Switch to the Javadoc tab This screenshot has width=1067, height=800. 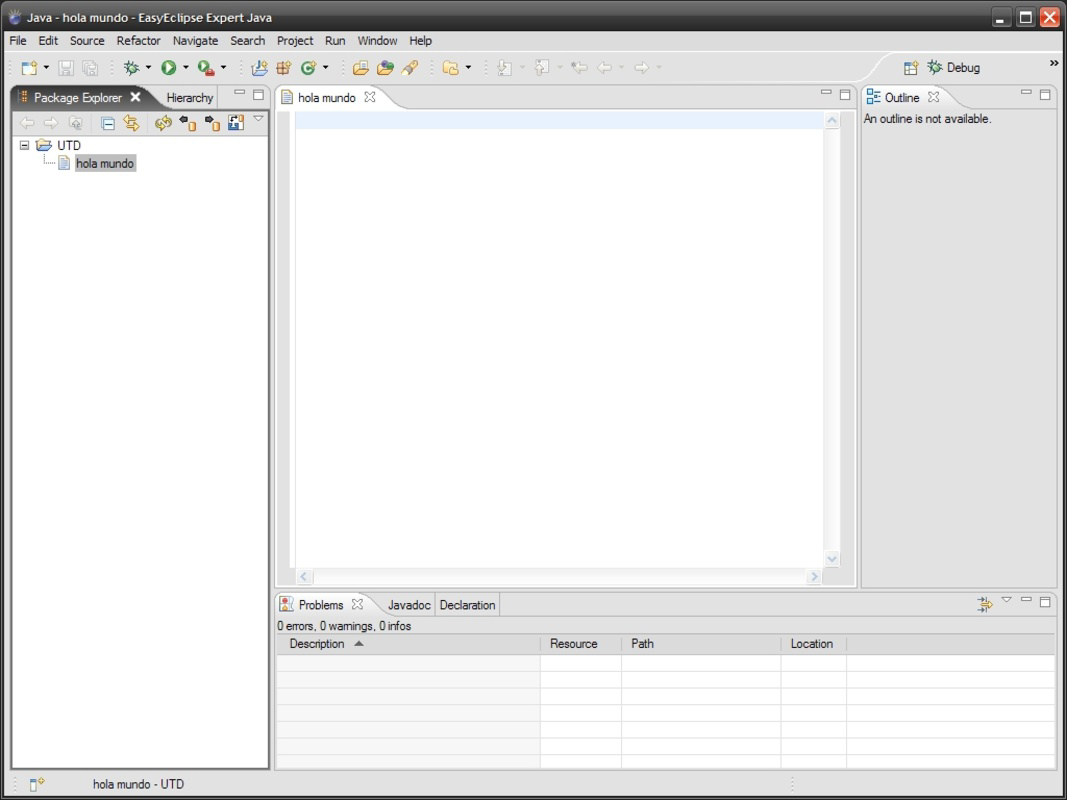pyautogui.click(x=409, y=604)
